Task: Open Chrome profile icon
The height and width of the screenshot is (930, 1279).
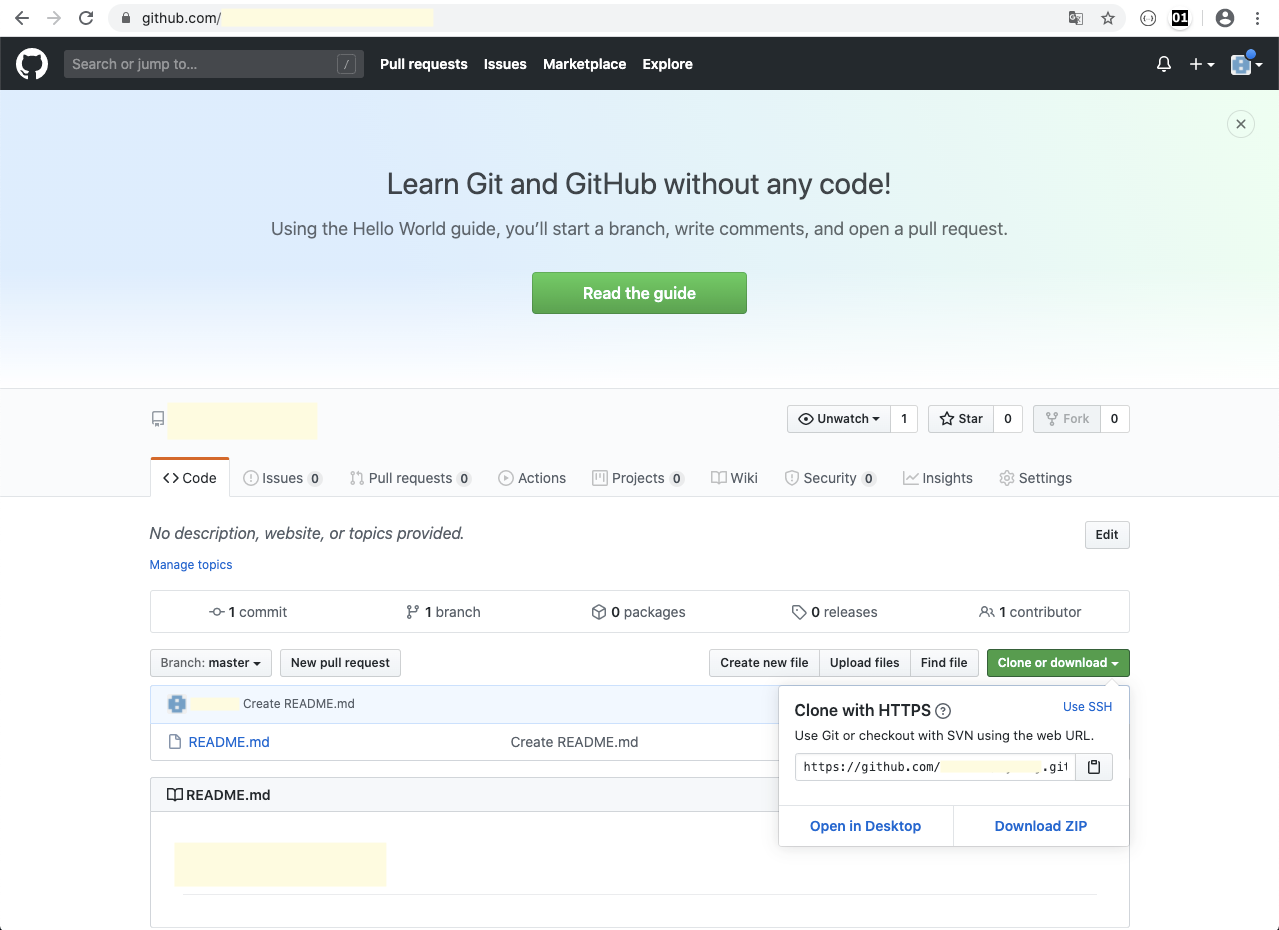Action: (x=1225, y=18)
